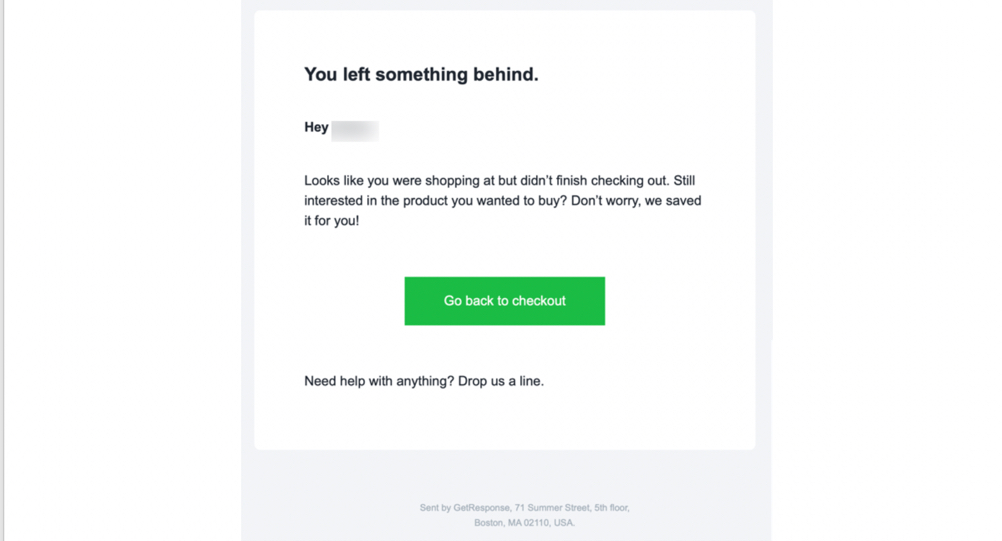The width and height of the screenshot is (1002, 541).
Task: Click the bold 'Hey' greeting text
Action: (x=316, y=127)
